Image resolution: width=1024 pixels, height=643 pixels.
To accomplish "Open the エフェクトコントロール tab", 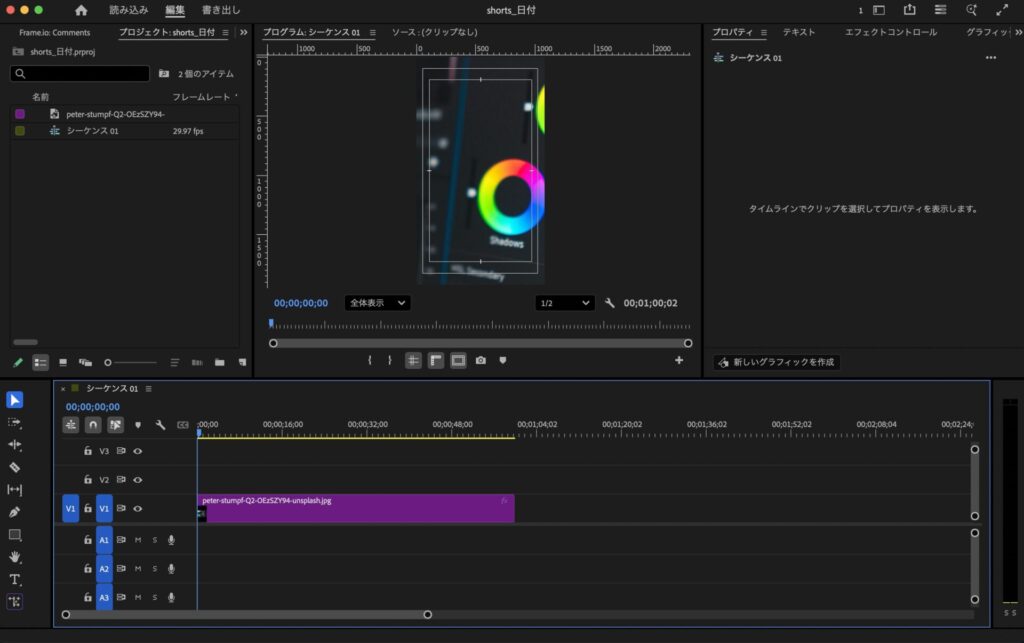I will pos(891,32).
